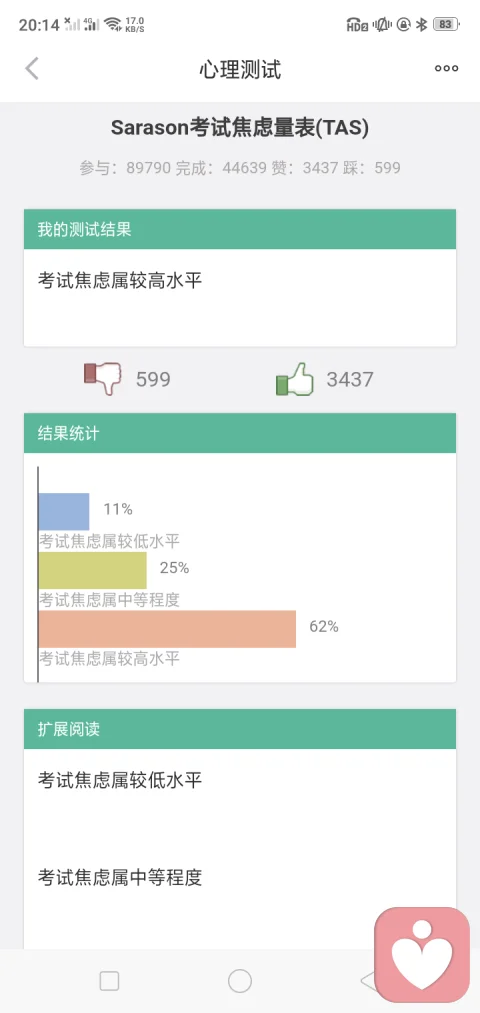480x1013 pixels.
Task: Open 考试焦虑属中等程度 reading entry
Action: (120, 877)
